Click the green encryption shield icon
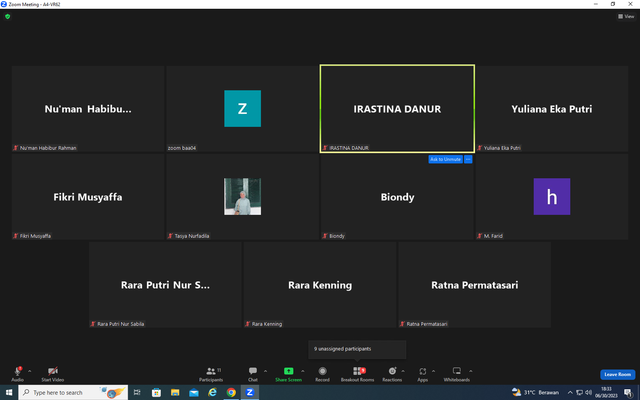 pyautogui.click(x=7, y=16)
